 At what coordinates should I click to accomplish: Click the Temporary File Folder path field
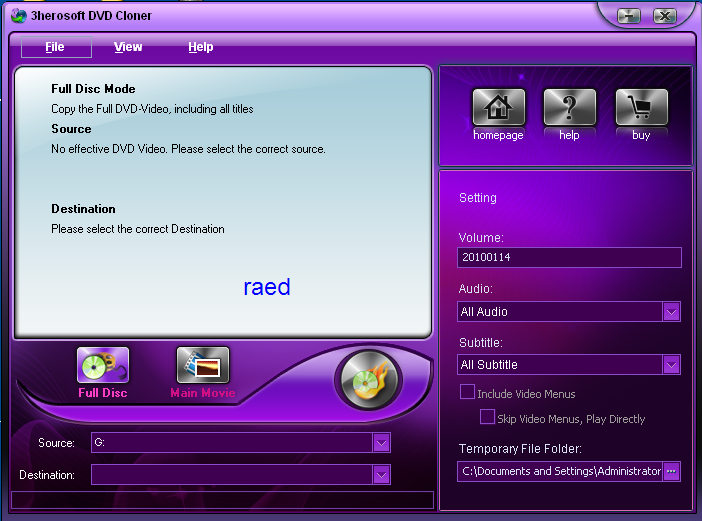[560, 471]
